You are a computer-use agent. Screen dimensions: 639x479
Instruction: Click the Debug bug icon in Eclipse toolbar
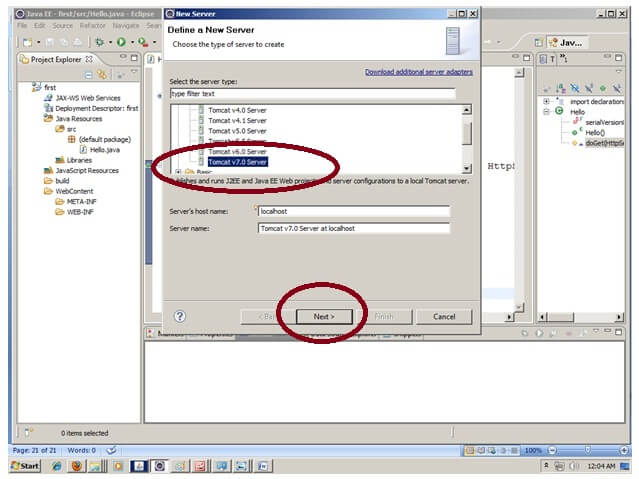pyautogui.click(x=99, y=42)
